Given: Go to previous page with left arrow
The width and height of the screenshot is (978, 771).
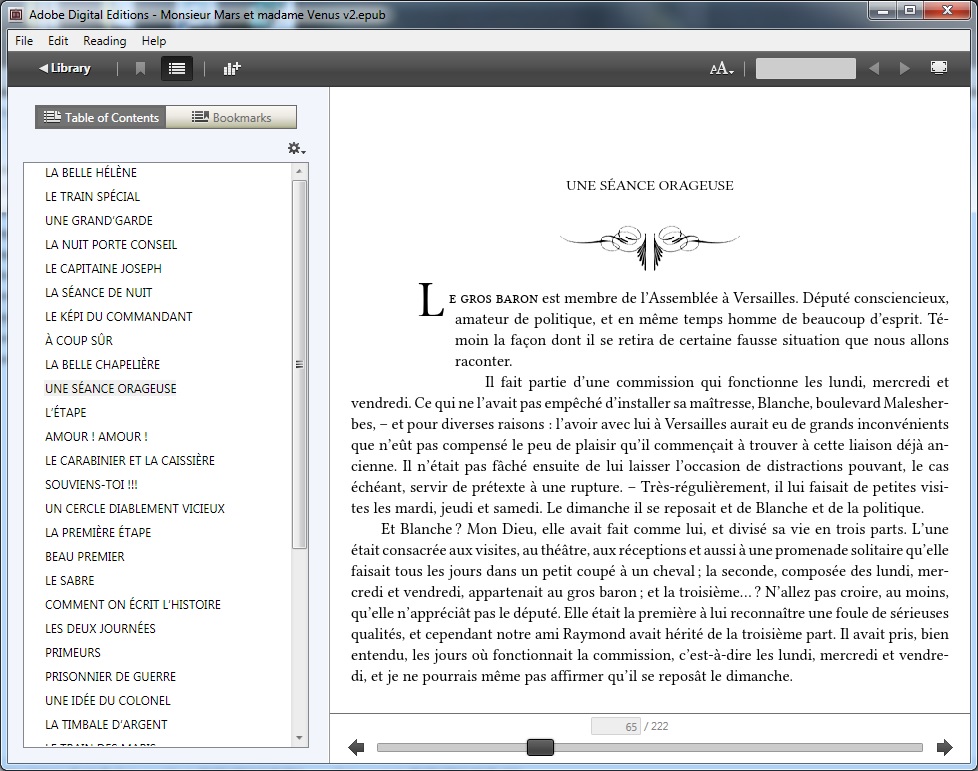Looking at the screenshot, I should [x=356, y=747].
